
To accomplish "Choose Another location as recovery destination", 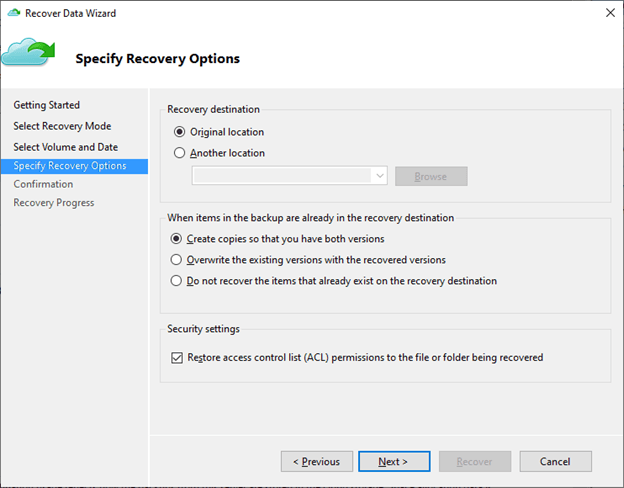I will click(x=180, y=153).
